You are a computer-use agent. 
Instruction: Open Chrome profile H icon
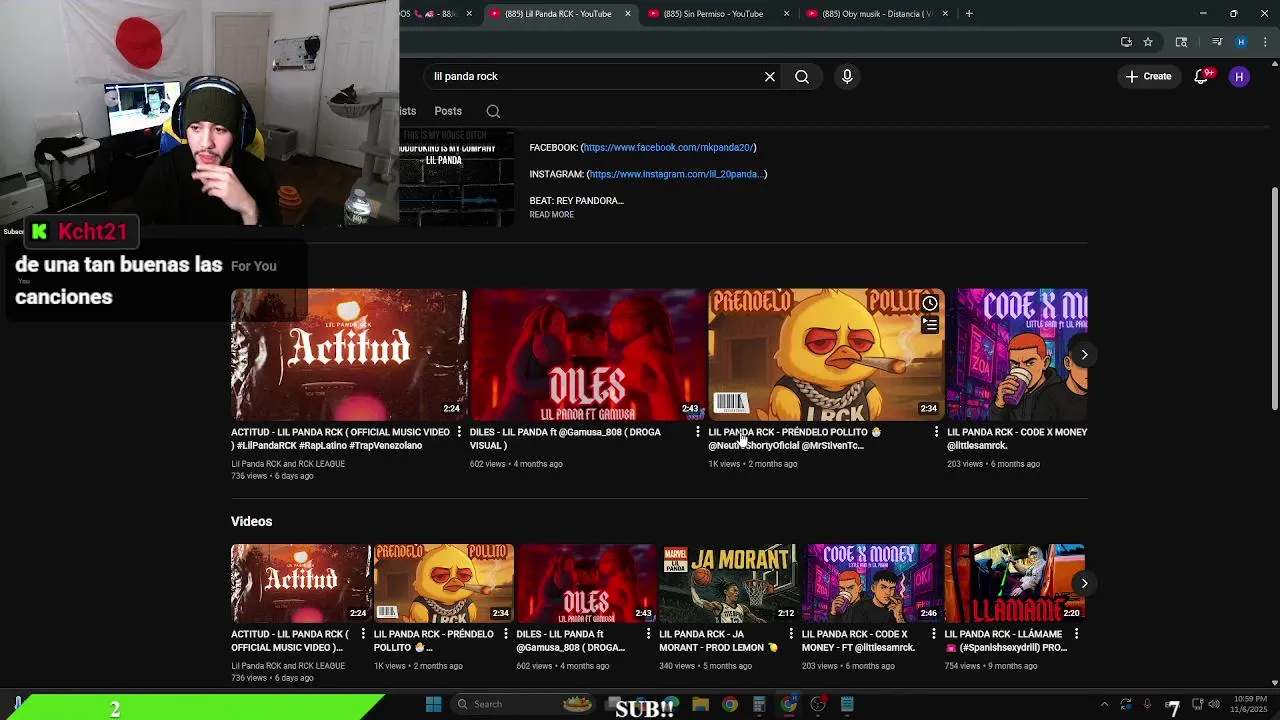coord(1241,42)
